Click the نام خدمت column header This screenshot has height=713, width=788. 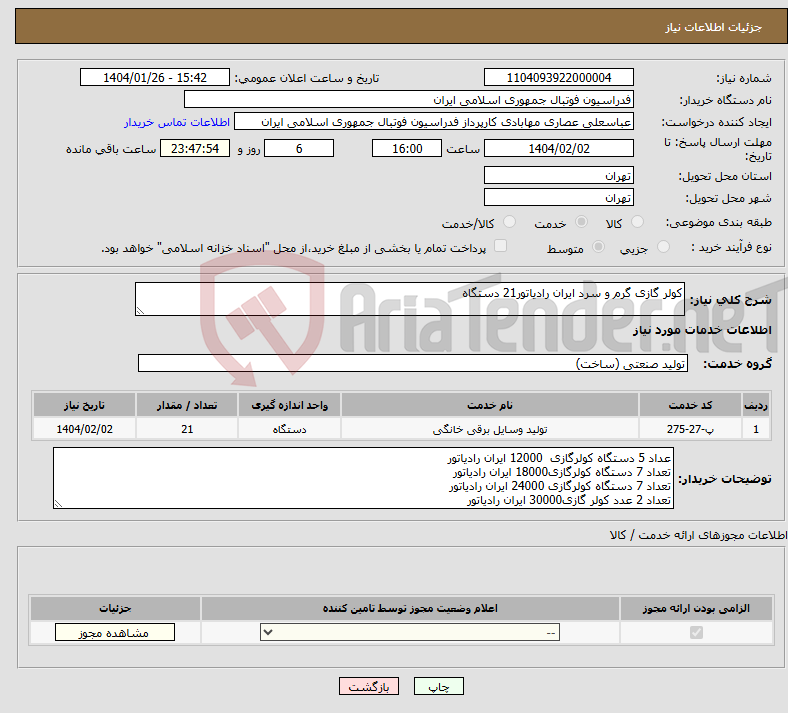489,405
